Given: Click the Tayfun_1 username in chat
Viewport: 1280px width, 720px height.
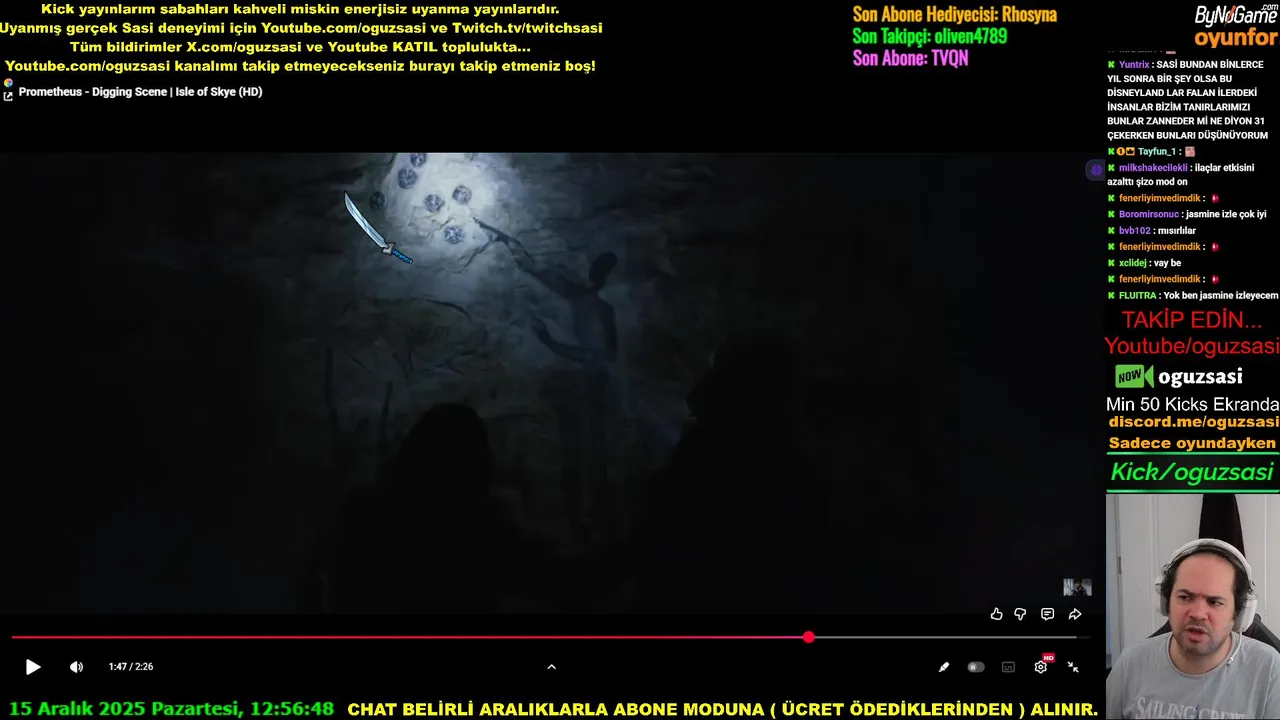Looking at the screenshot, I should click(x=1156, y=152).
